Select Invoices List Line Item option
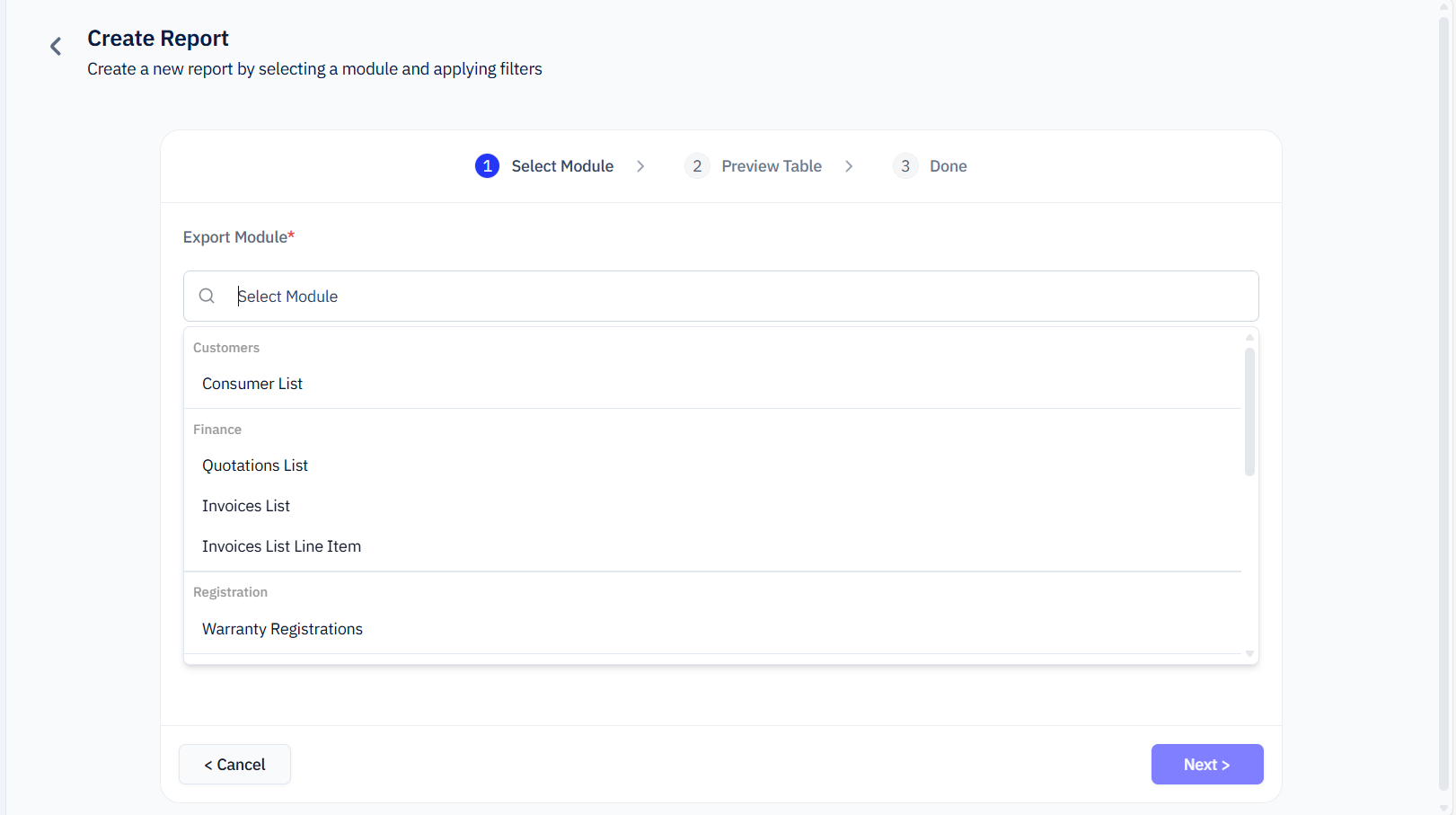The width and height of the screenshot is (1456, 815). click(x=281, y=546)
